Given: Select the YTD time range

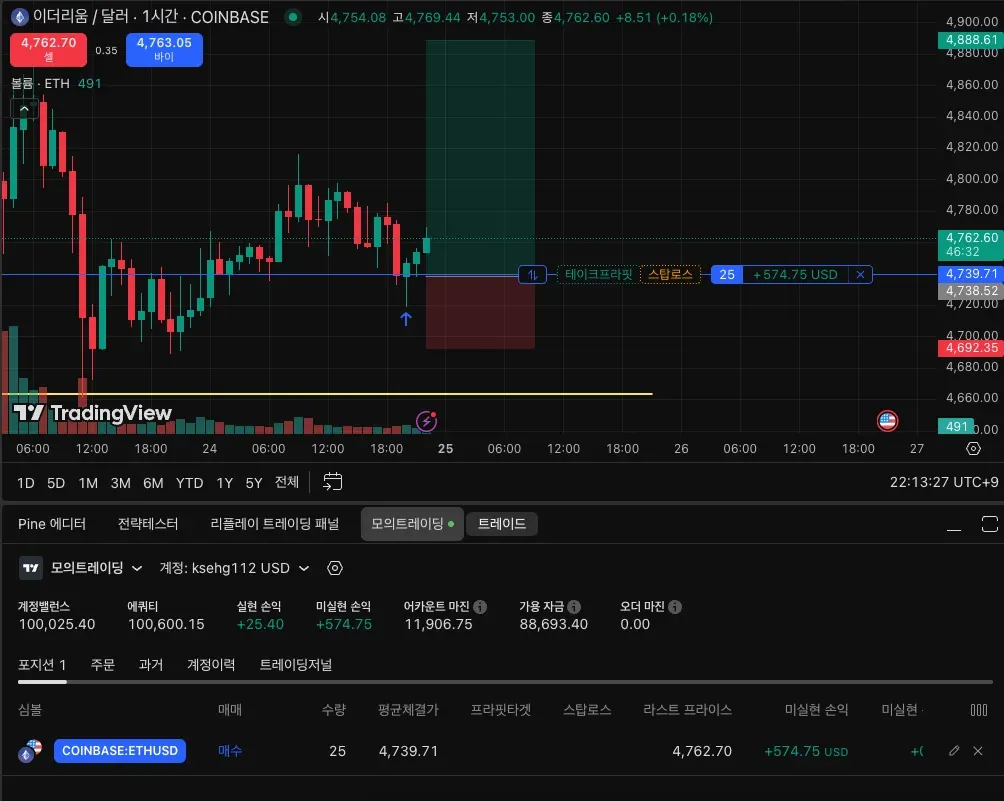Looking at the screenshot, I should (x=190, y=483).
